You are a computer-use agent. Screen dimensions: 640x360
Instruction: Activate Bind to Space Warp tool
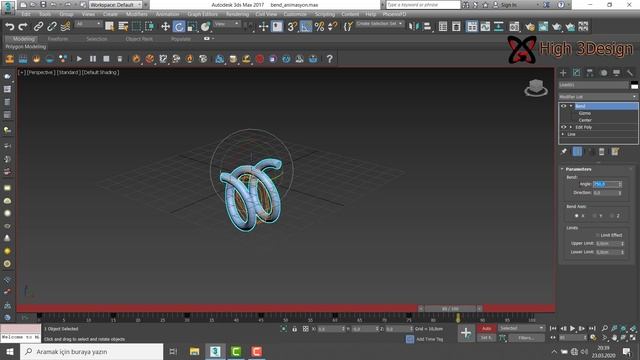pyautogui.click(x=65, y=27)
